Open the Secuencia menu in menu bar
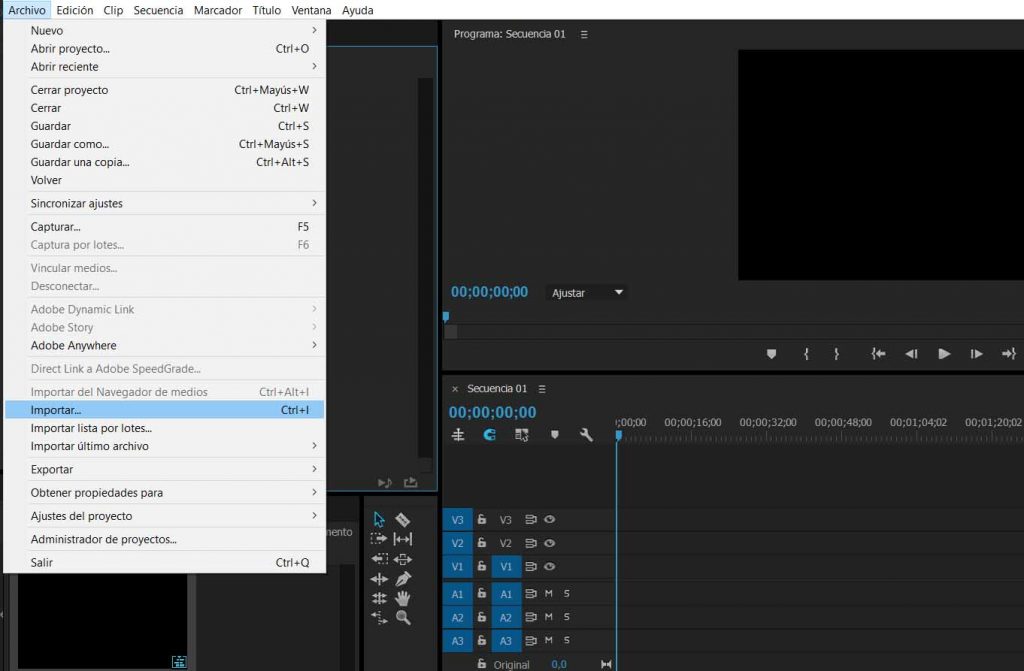1024x671 pixels. click(x=158, y=10)
